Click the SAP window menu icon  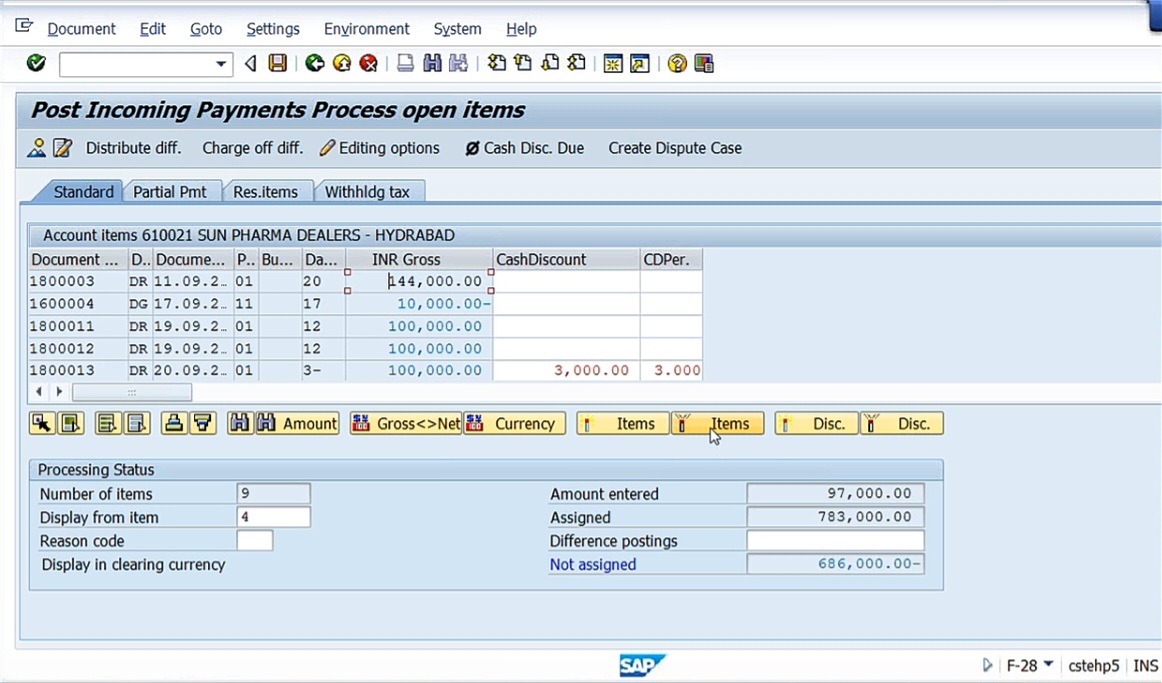click(24, 27)
